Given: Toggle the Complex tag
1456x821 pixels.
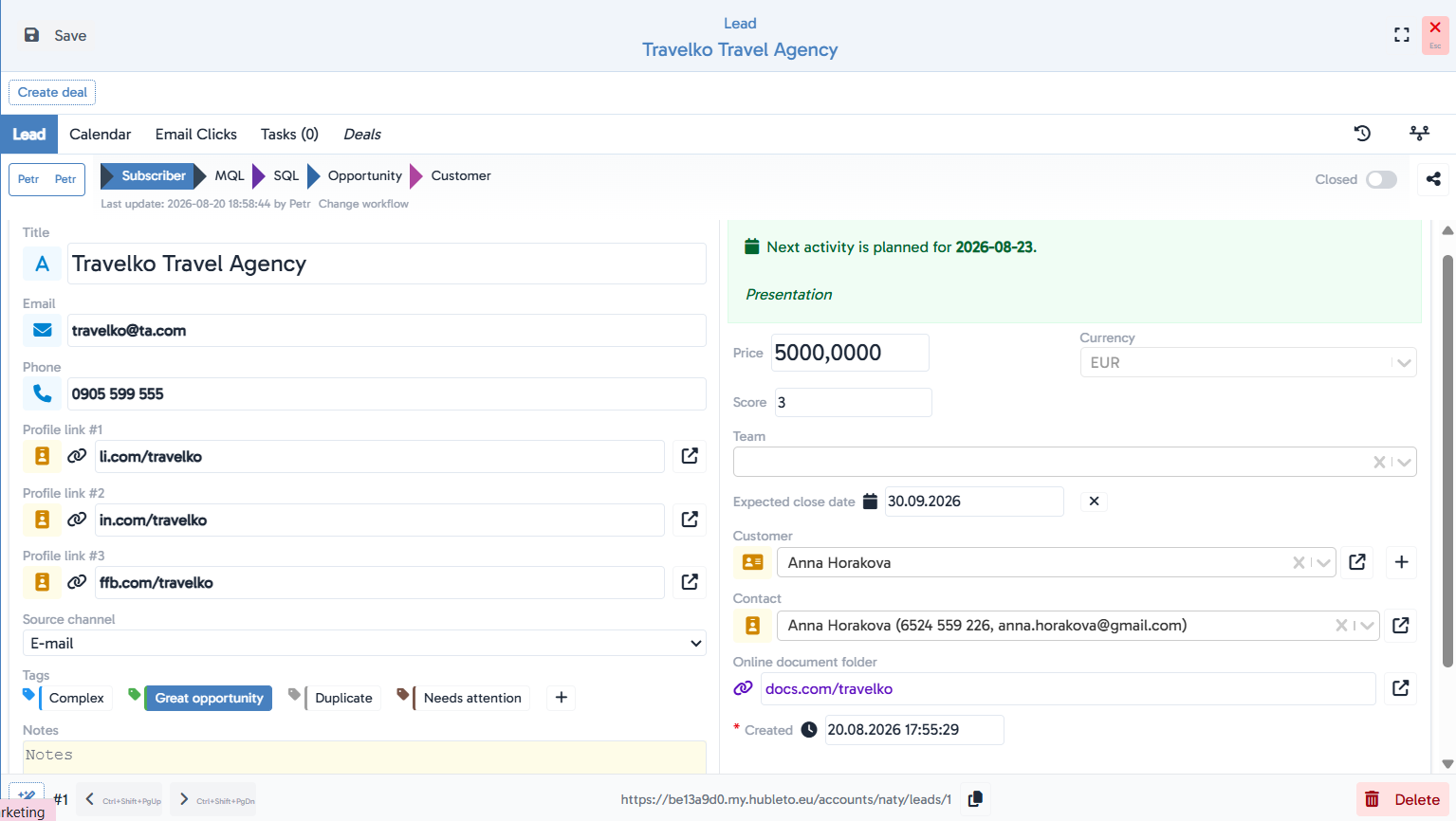Looking at the screenshot, I should 76,698.
